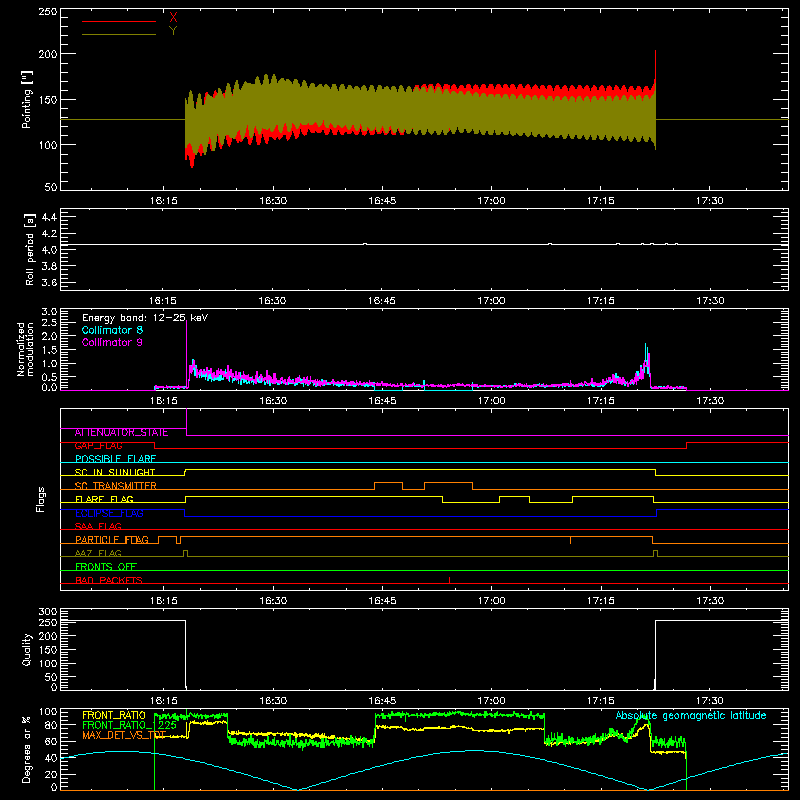Viewport: 800px width, 800px height.
Task: Click the 17:00 tick under the Pointing plot
Action: (491, 201)
